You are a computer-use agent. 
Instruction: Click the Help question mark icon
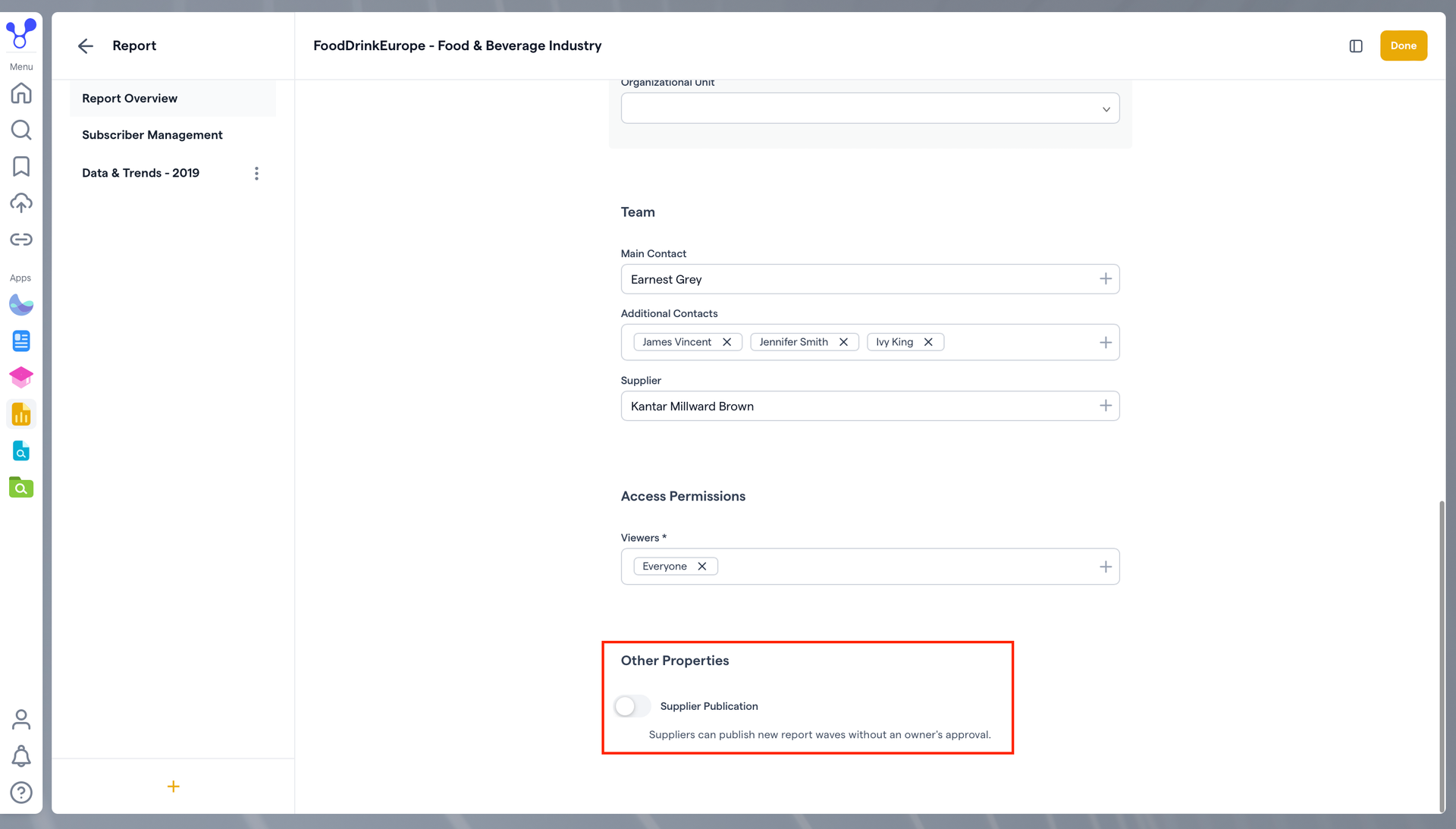click(21, 793)
